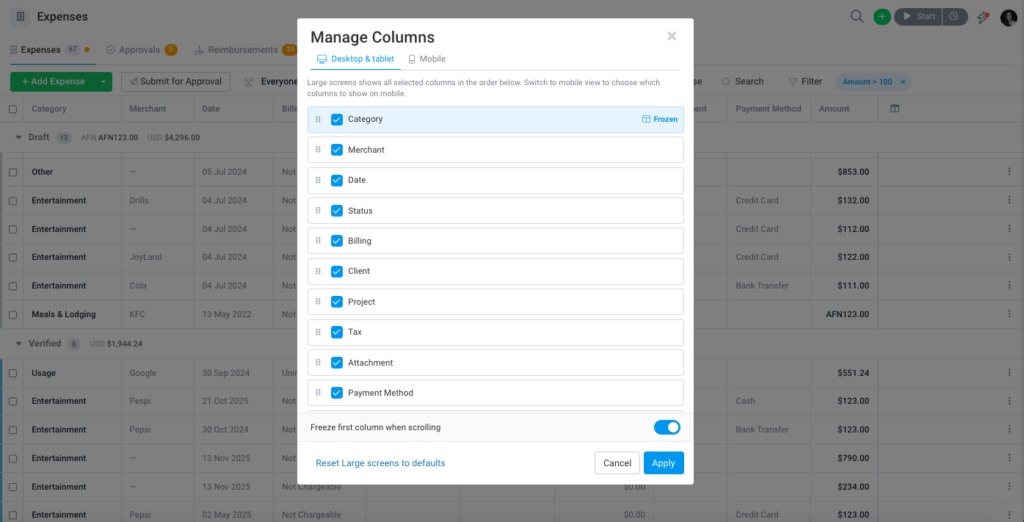Open the manage columns icon in table header

point(895,108)
